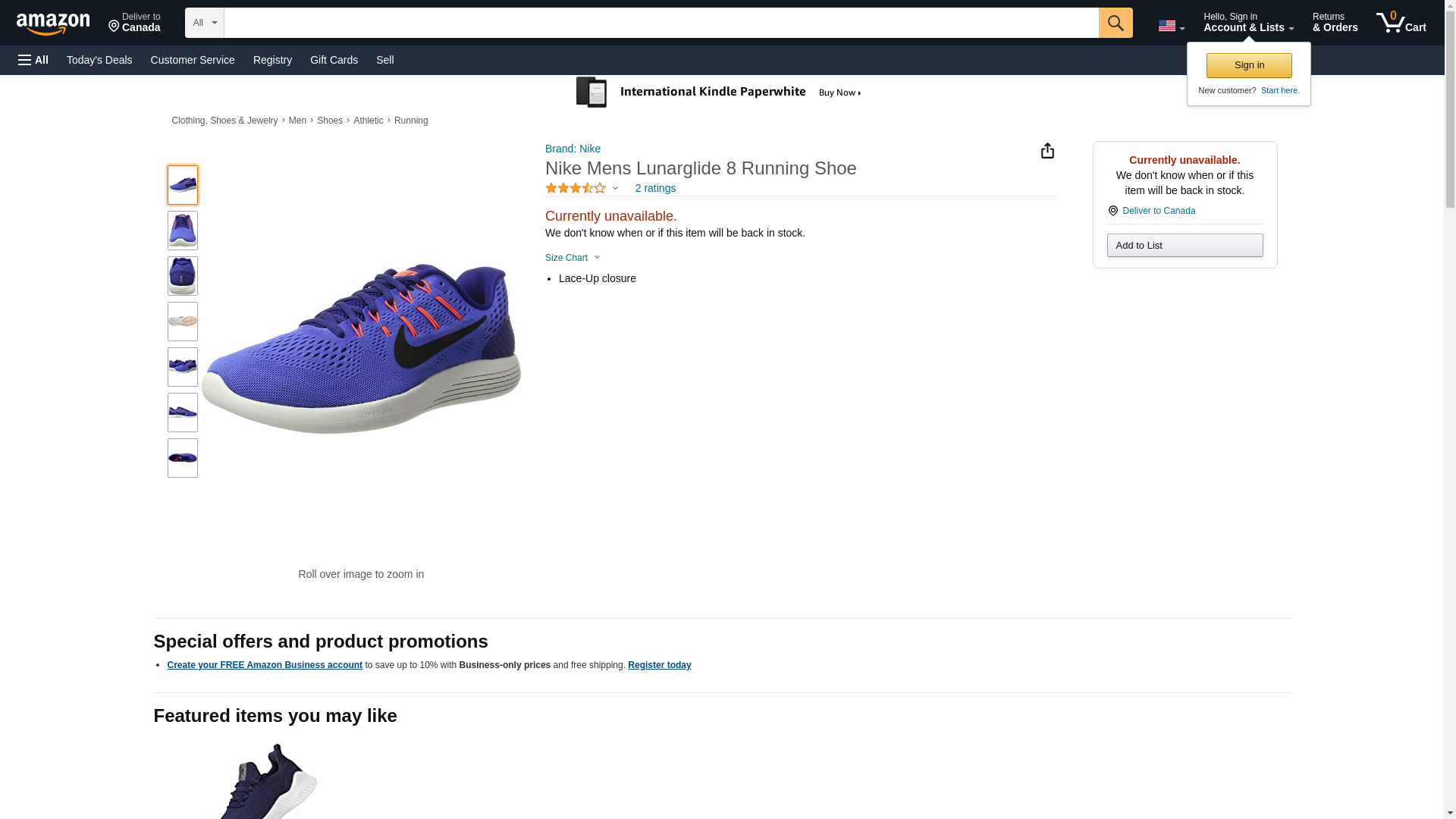Open the search category All dropdown
The height and width of the screenshot is (819, 1456).
204,23
